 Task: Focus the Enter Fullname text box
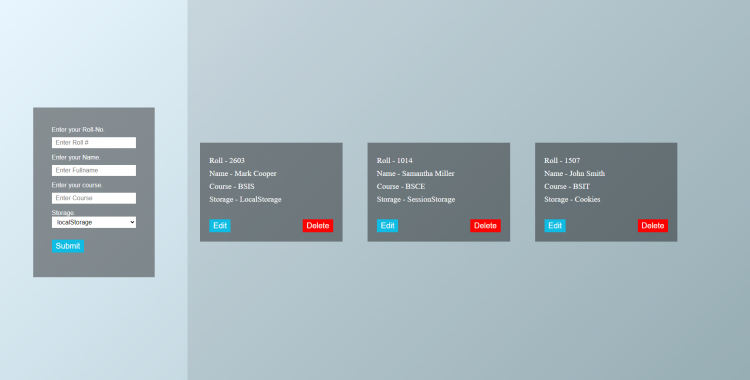point(94,170)
